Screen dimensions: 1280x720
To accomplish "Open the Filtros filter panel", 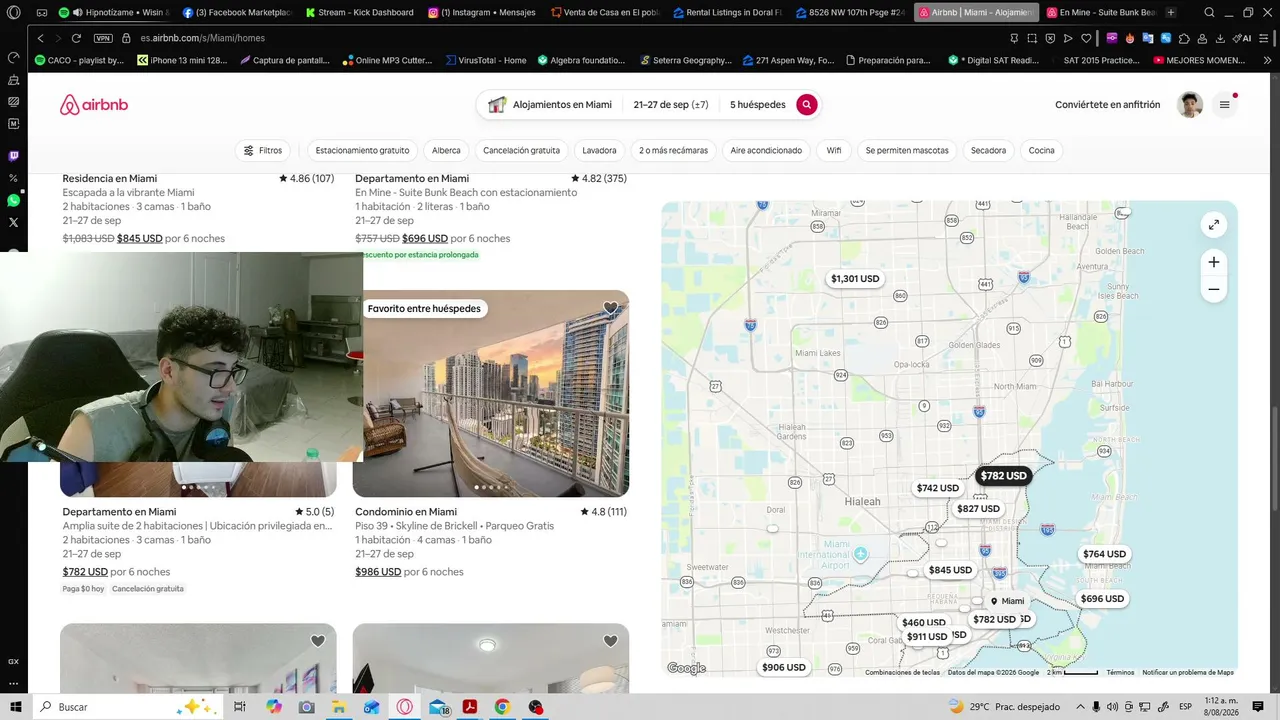I will [x=263, y=151].
